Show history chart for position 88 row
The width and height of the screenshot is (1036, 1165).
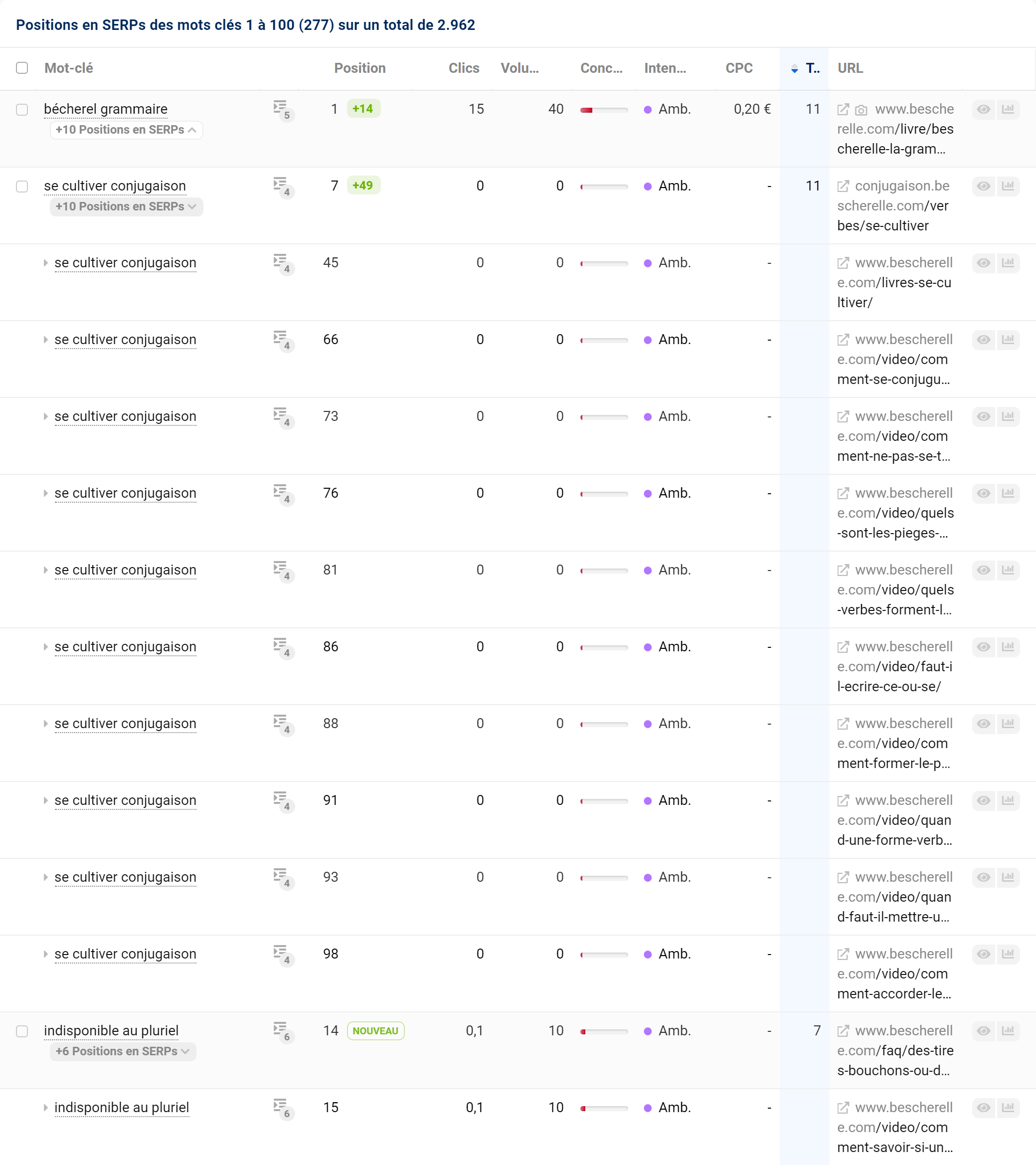click(1008, 724)
